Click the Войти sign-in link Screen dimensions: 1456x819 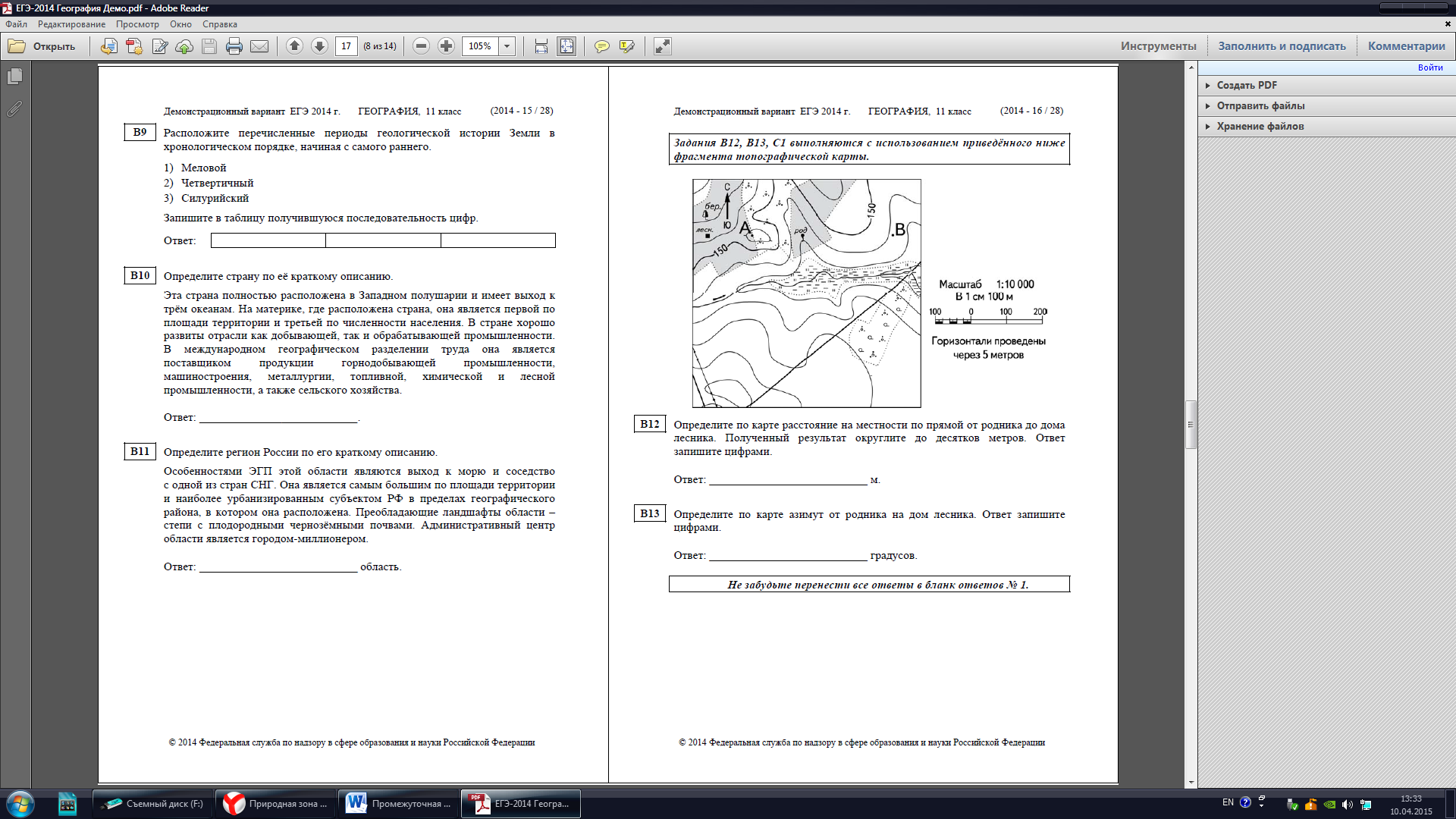pos(1430,67)
